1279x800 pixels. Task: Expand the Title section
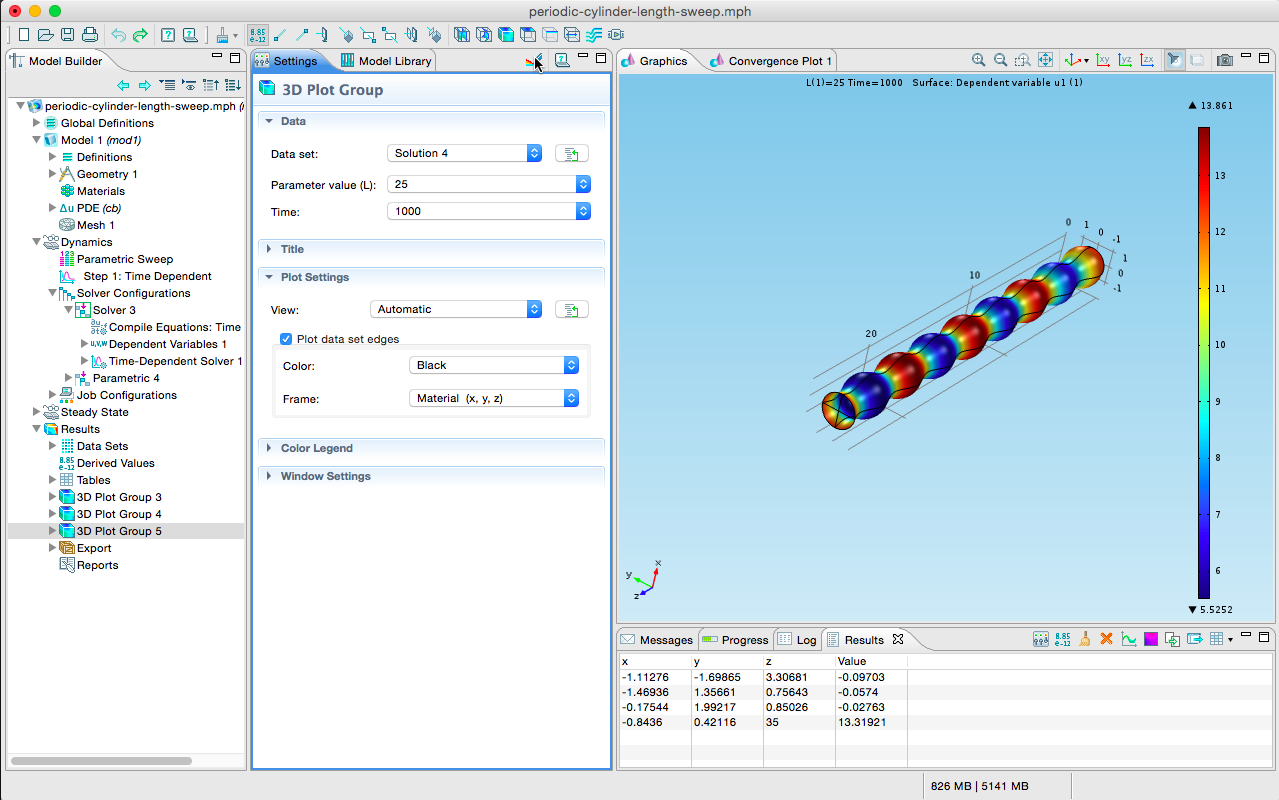point(269,249)
